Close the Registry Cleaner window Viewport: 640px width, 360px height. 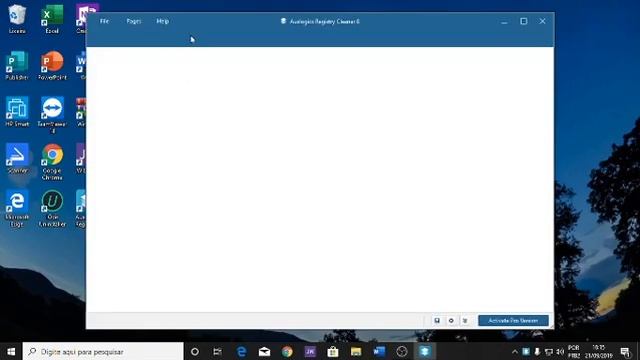pyautogui.click(x=542, y=21)
